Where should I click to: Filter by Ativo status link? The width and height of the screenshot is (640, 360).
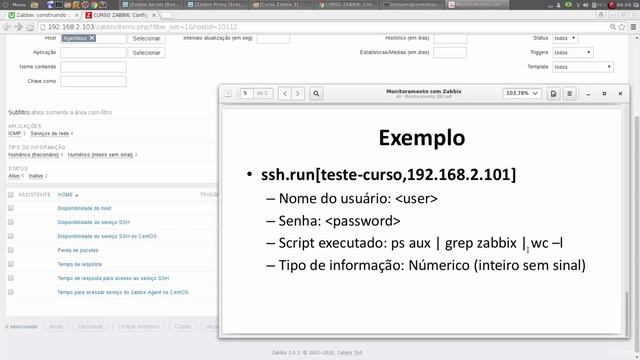coord(14,176)
